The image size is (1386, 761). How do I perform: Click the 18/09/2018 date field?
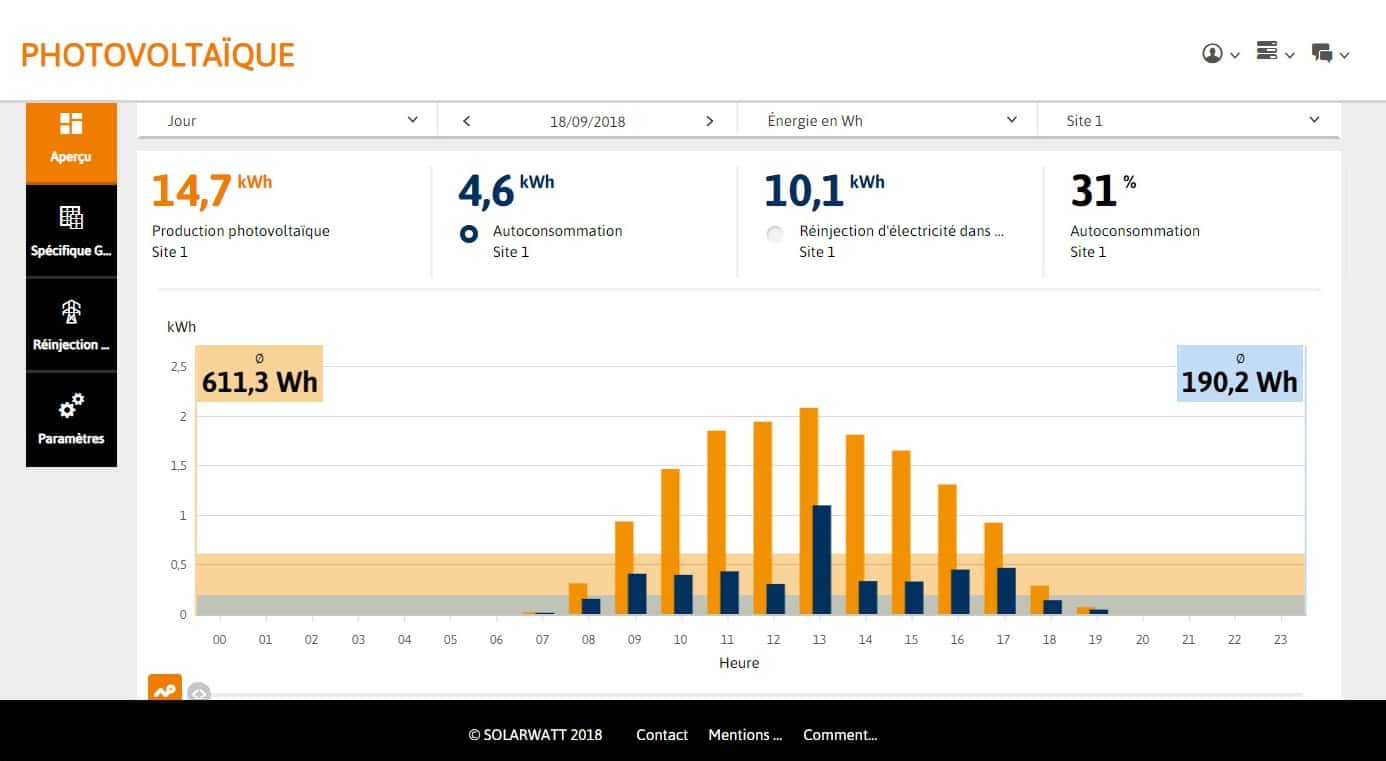588,122
